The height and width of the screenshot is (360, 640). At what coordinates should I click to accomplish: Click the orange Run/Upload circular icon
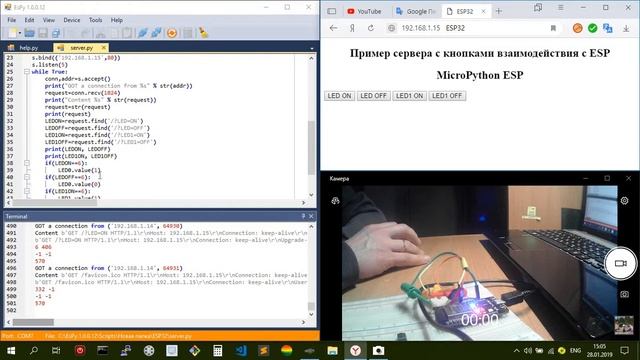[172, 33]
